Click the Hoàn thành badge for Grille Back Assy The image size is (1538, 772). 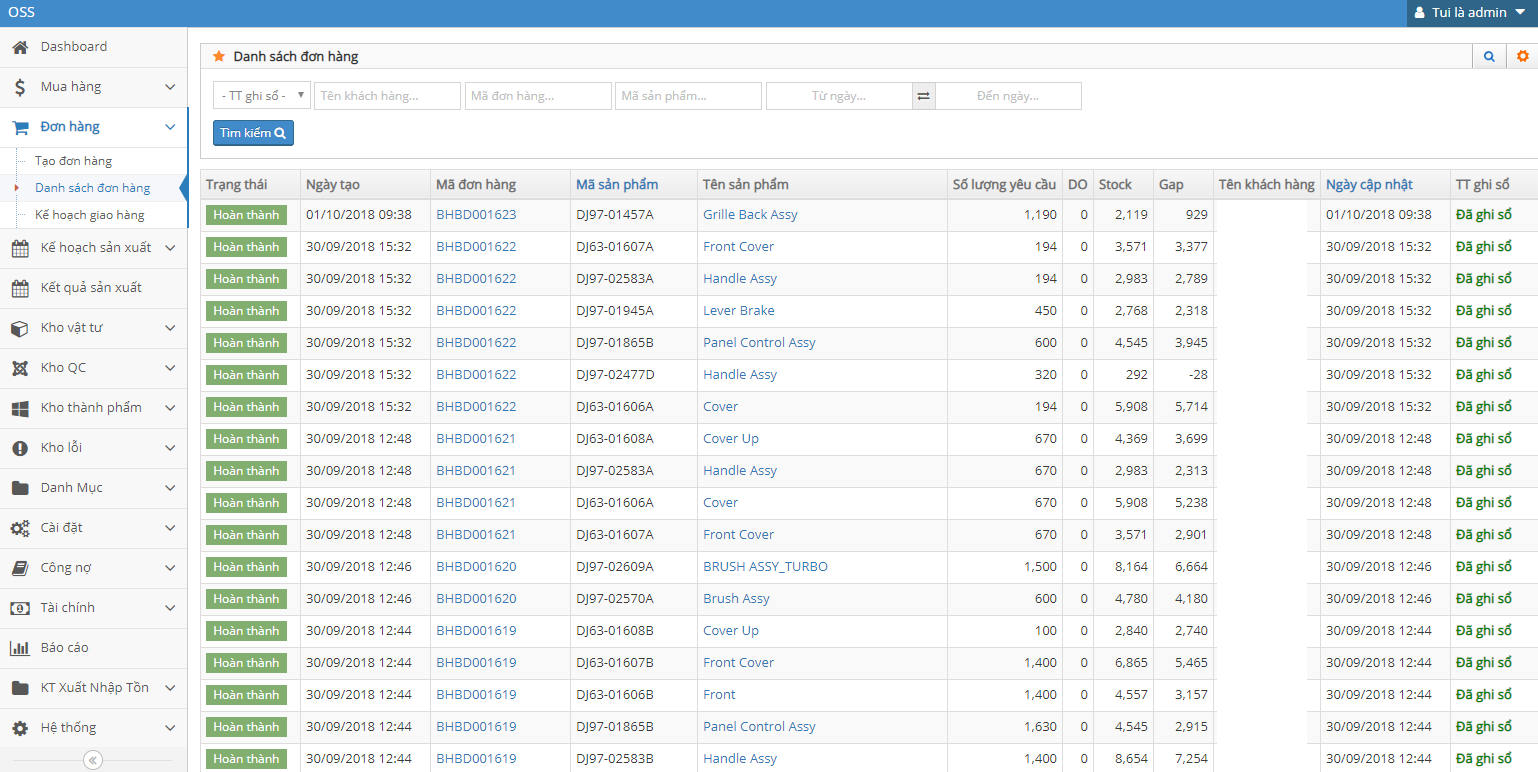tap(246, 215)
